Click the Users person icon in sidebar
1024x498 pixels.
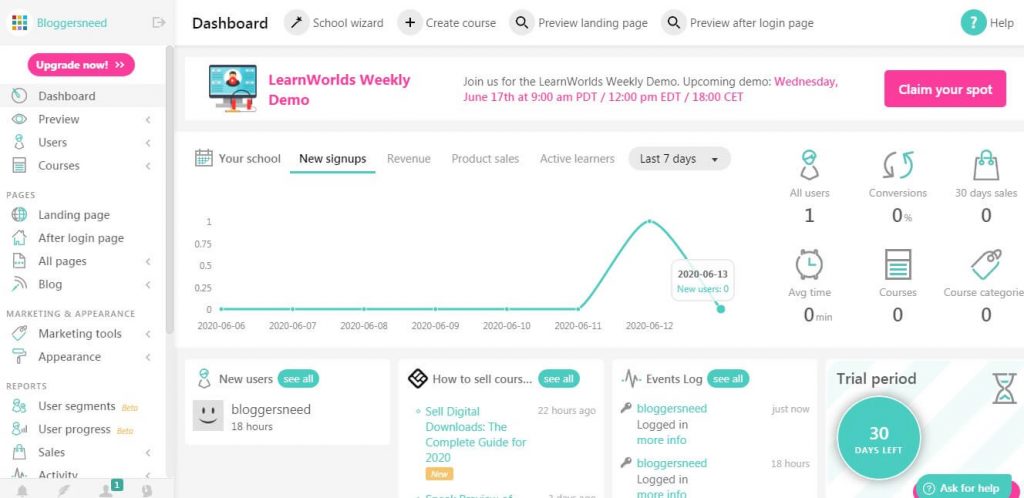20,142
